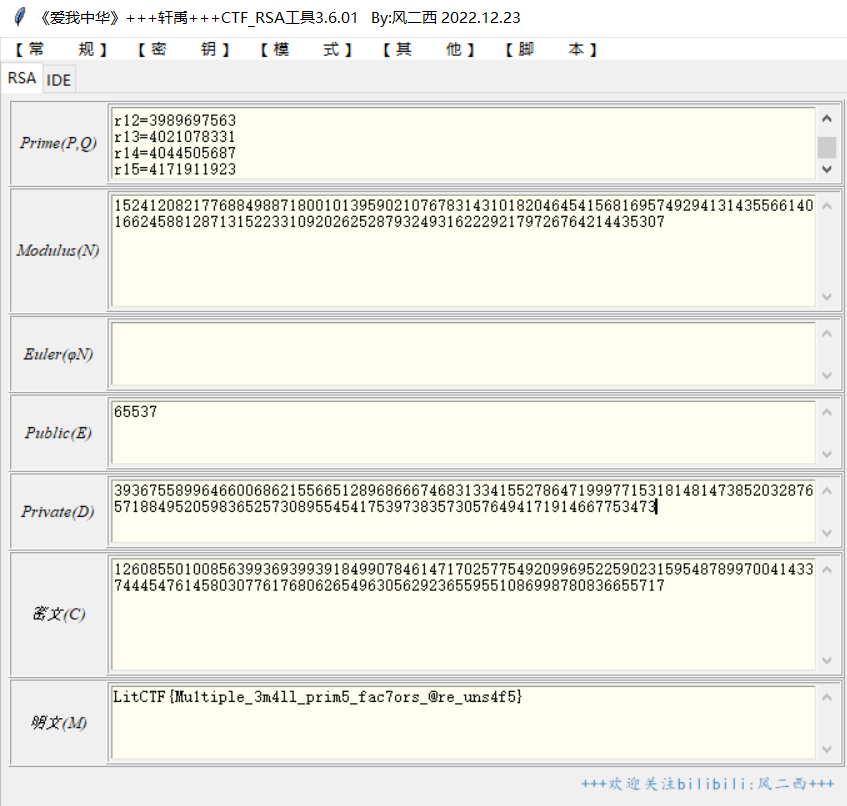Open the 密钥 menu
The height and width of the screenshot is (806, 847).
pyautogui.click(x=183, y=50)
